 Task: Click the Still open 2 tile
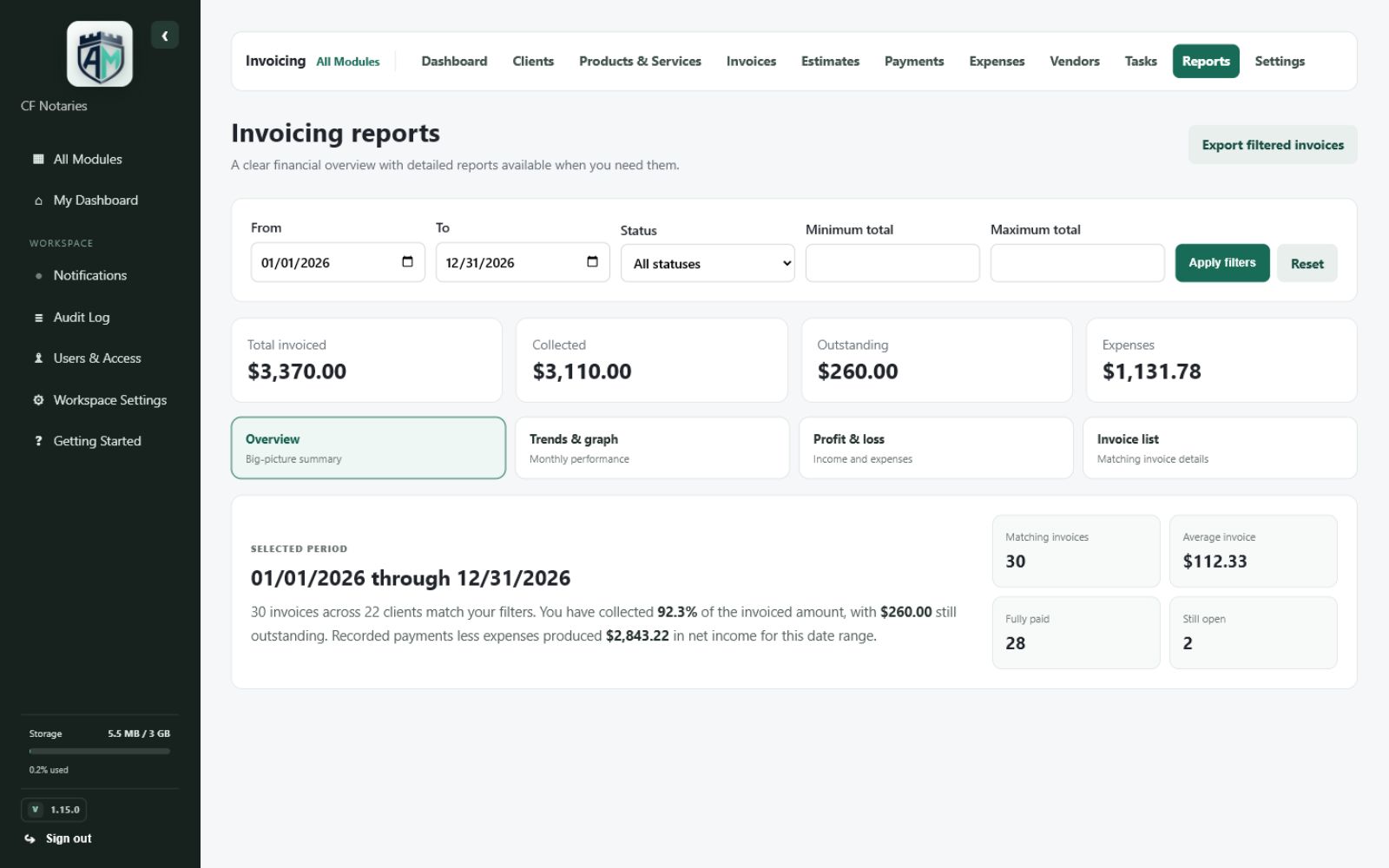(x=1254, y=633)
